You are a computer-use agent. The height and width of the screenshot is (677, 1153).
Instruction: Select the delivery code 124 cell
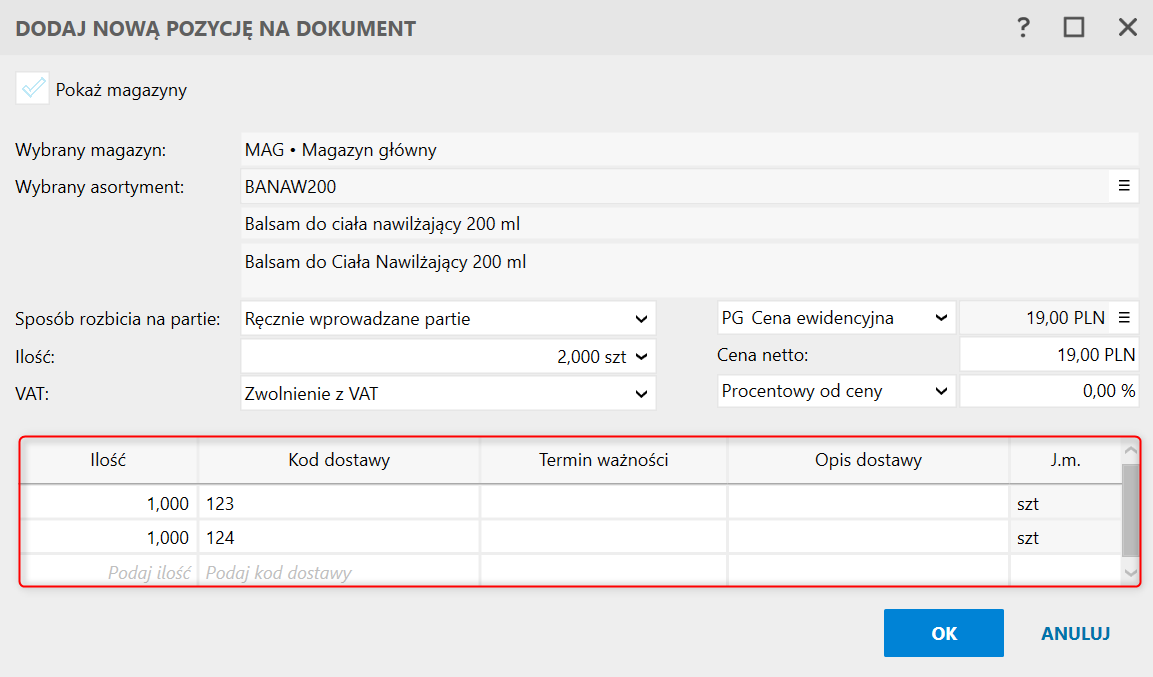pos(339,537)
